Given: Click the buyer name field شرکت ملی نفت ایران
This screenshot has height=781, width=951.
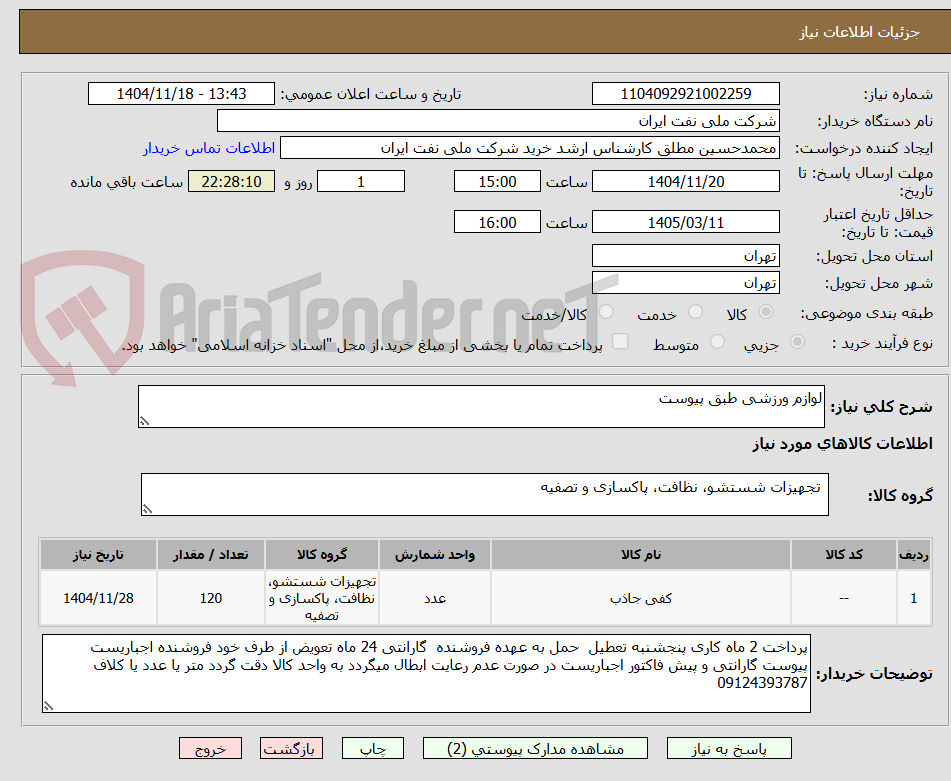Looking at the screenshot, I should tap(498, 121).
